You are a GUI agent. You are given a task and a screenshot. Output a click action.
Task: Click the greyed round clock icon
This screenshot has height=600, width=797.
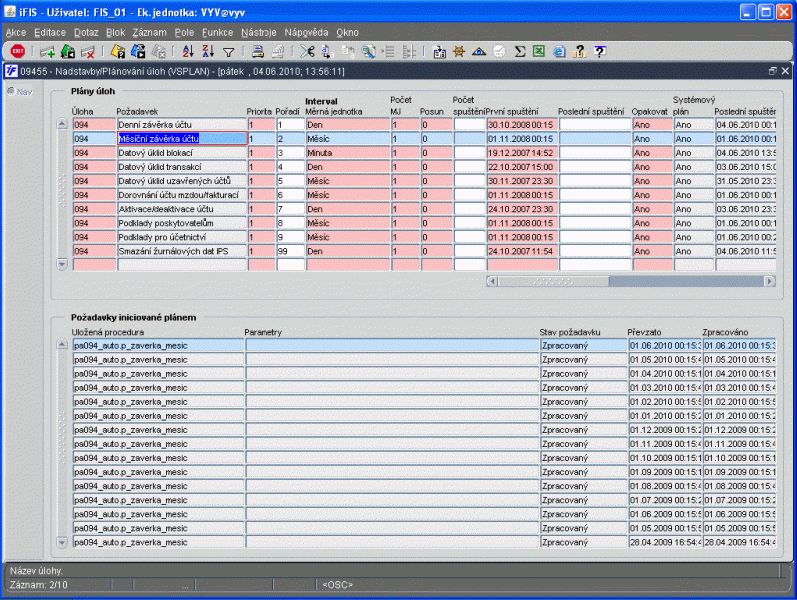click(499, 51)
